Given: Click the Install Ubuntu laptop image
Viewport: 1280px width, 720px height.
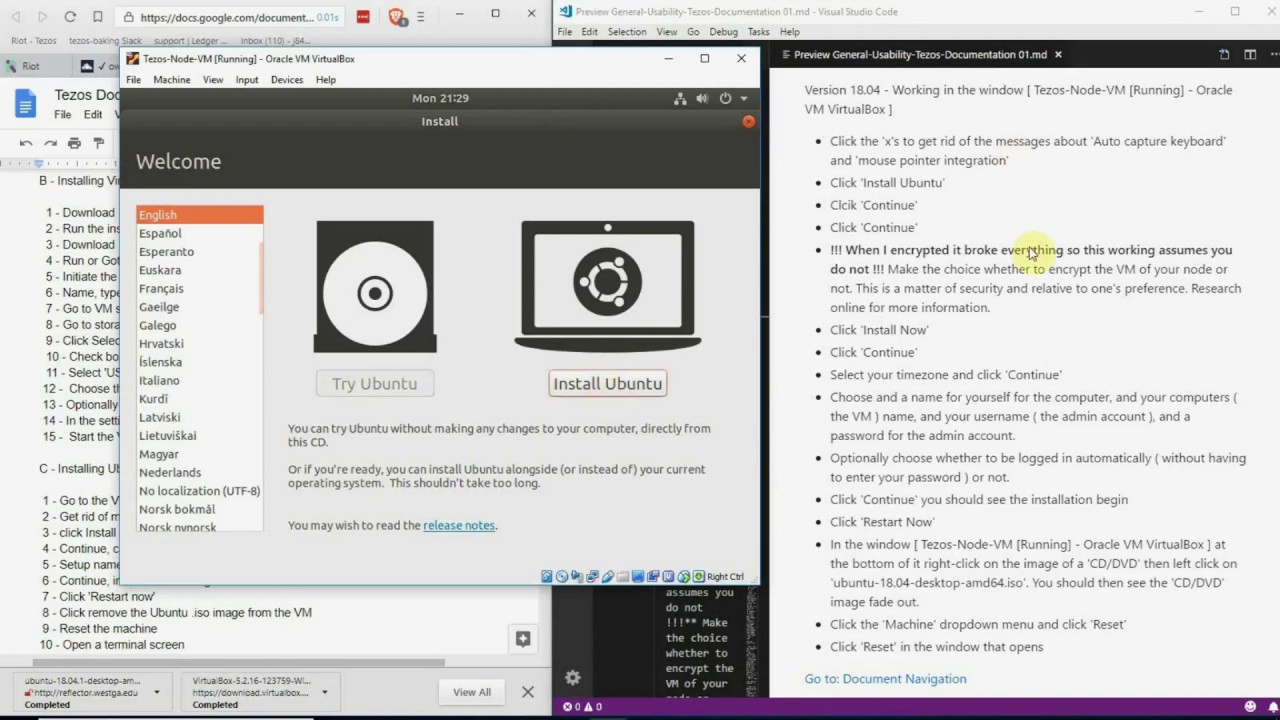Looking at the screenshot, I should (x=608, y=286).
